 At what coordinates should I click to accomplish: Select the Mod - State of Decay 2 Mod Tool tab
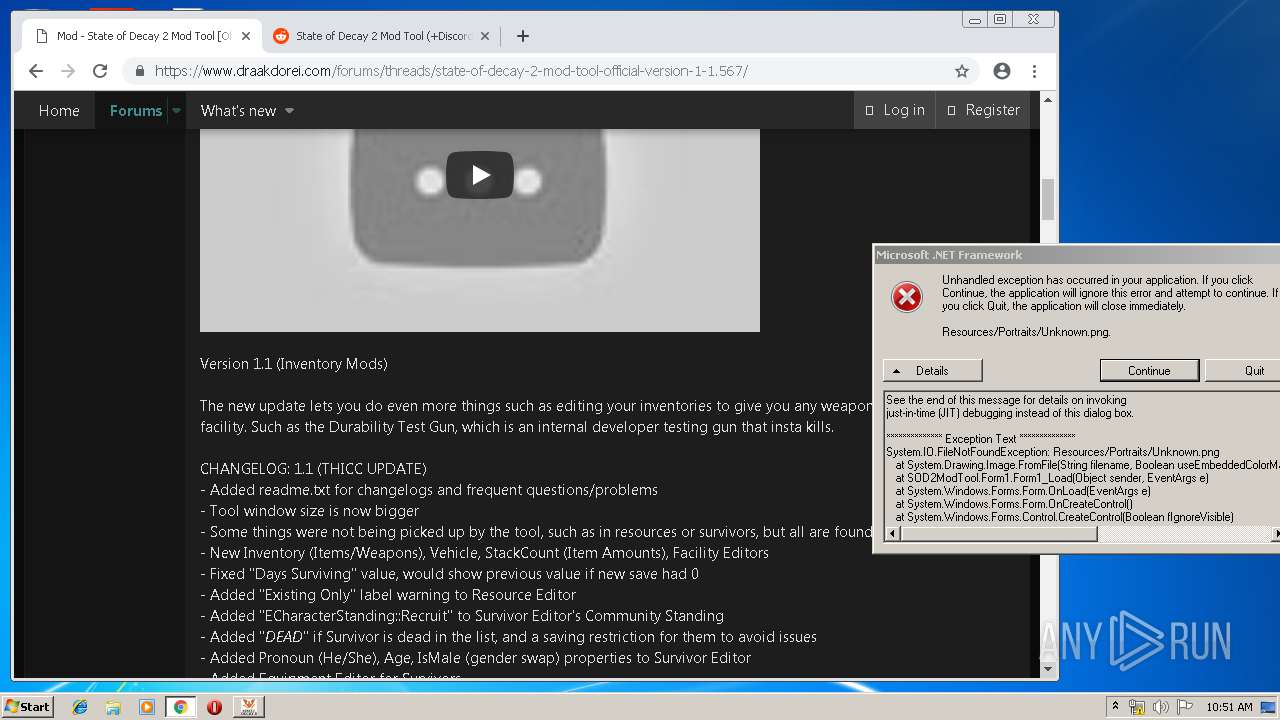click(142, 36)
